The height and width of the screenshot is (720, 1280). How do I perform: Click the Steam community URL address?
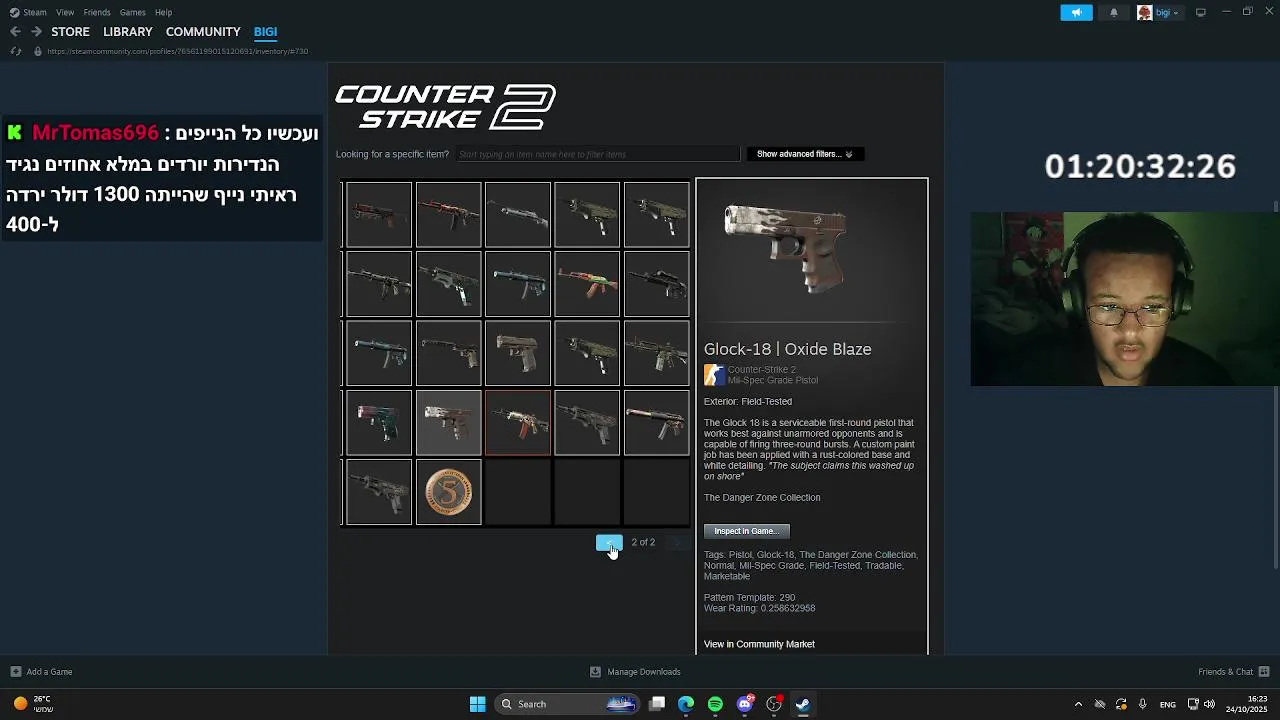click(177, 51)
